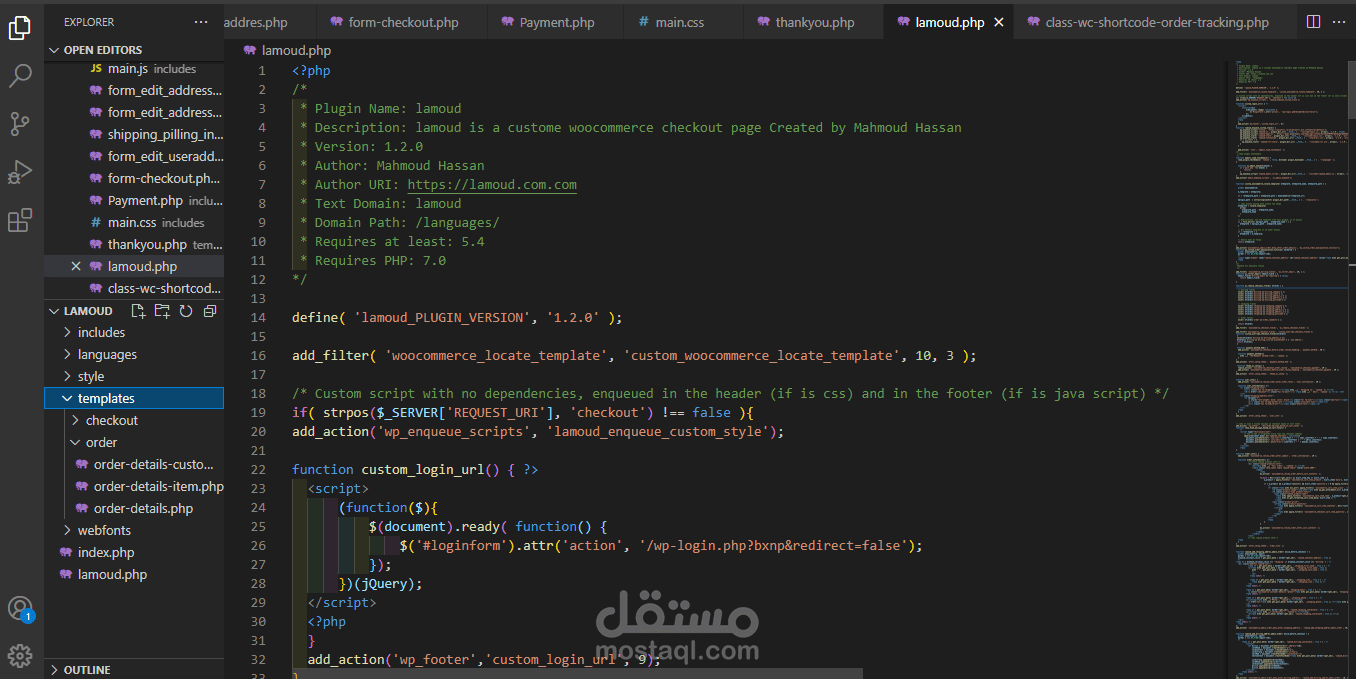
Task: Open class-wc-shortcod... in Open Editors
Action: point(134,289)
